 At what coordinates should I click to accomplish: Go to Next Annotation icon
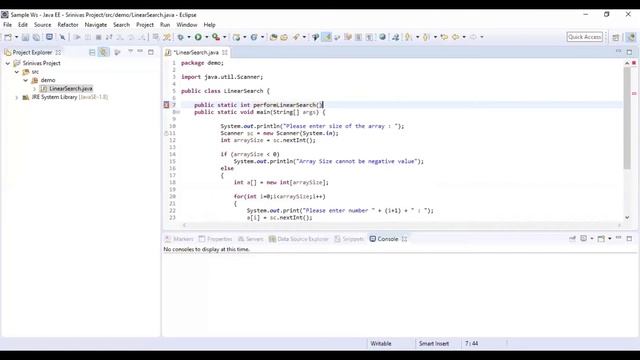pos(409,37)
